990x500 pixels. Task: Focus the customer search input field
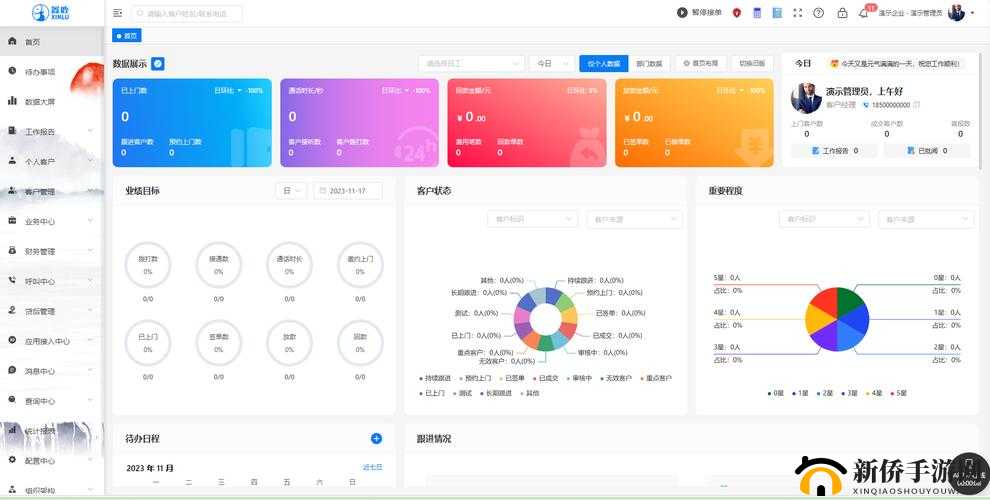187,13
